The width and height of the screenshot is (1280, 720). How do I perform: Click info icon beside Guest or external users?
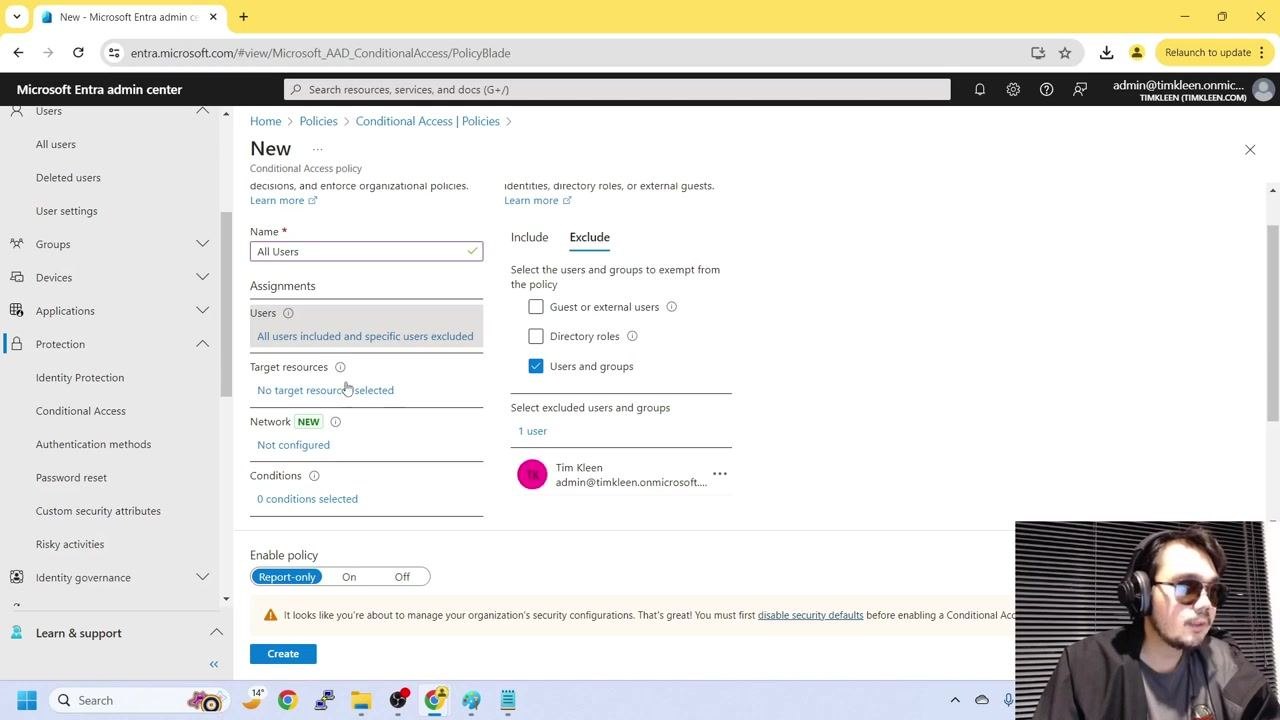point(672,307)
